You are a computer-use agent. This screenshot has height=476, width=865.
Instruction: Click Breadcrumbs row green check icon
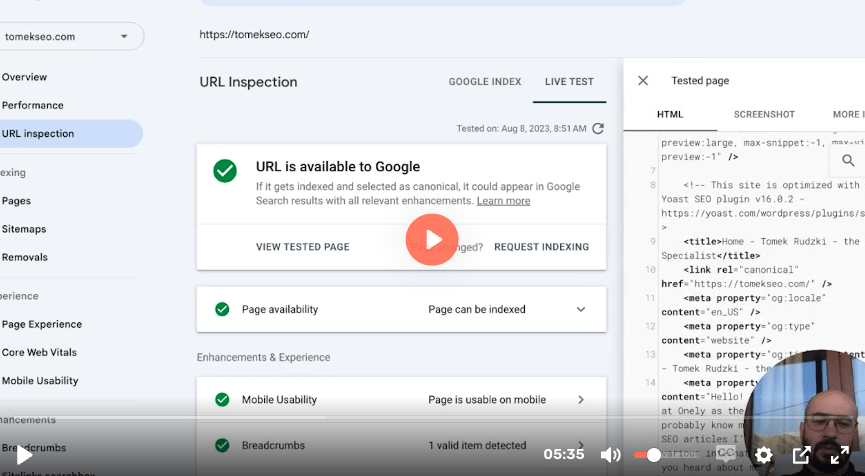(x=222, y=445)
